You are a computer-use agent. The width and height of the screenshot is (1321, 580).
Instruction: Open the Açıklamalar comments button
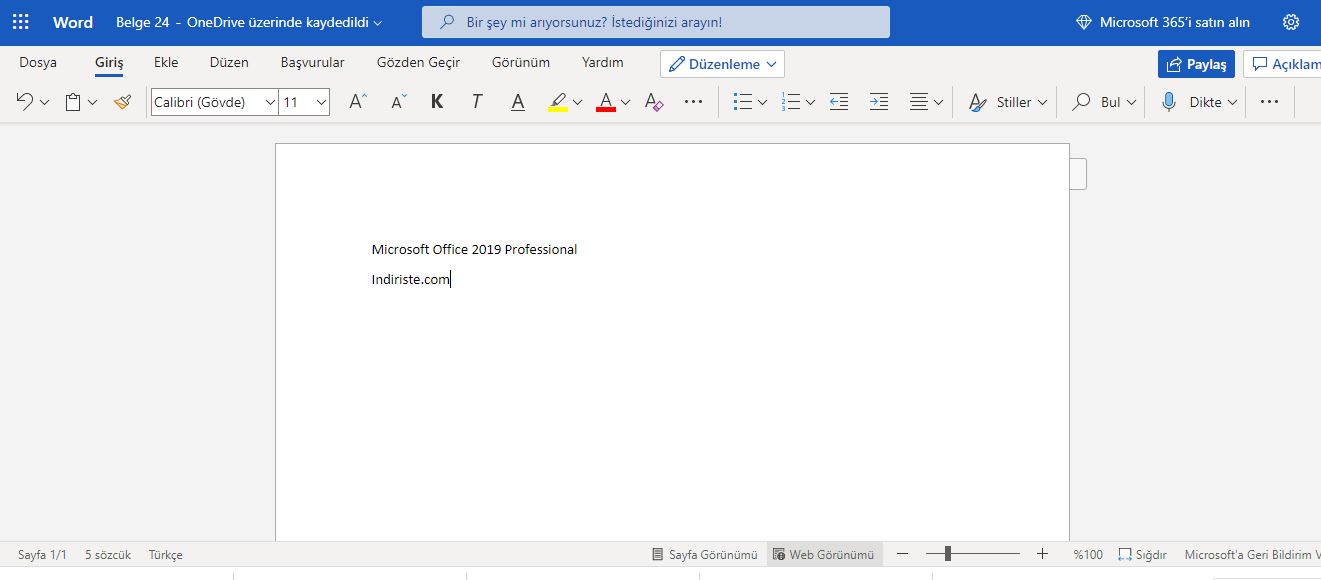coord(1283,64)
